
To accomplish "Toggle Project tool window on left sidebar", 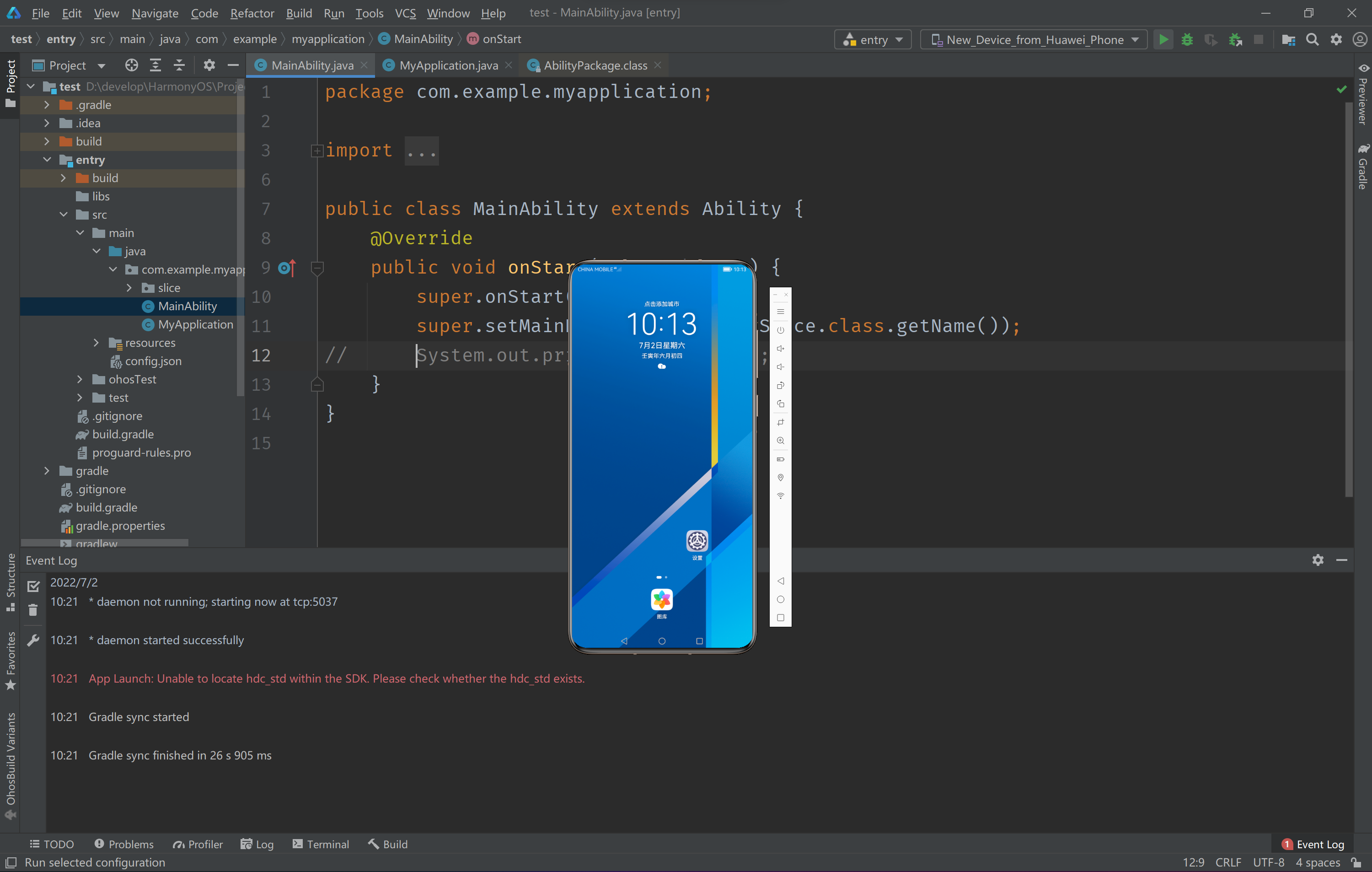I will [10, 83].
